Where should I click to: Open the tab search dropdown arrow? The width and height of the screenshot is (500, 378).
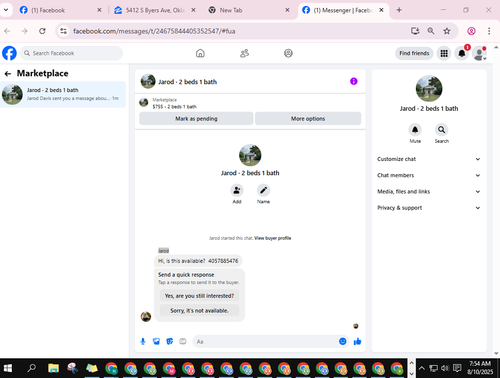click(6, 10)
